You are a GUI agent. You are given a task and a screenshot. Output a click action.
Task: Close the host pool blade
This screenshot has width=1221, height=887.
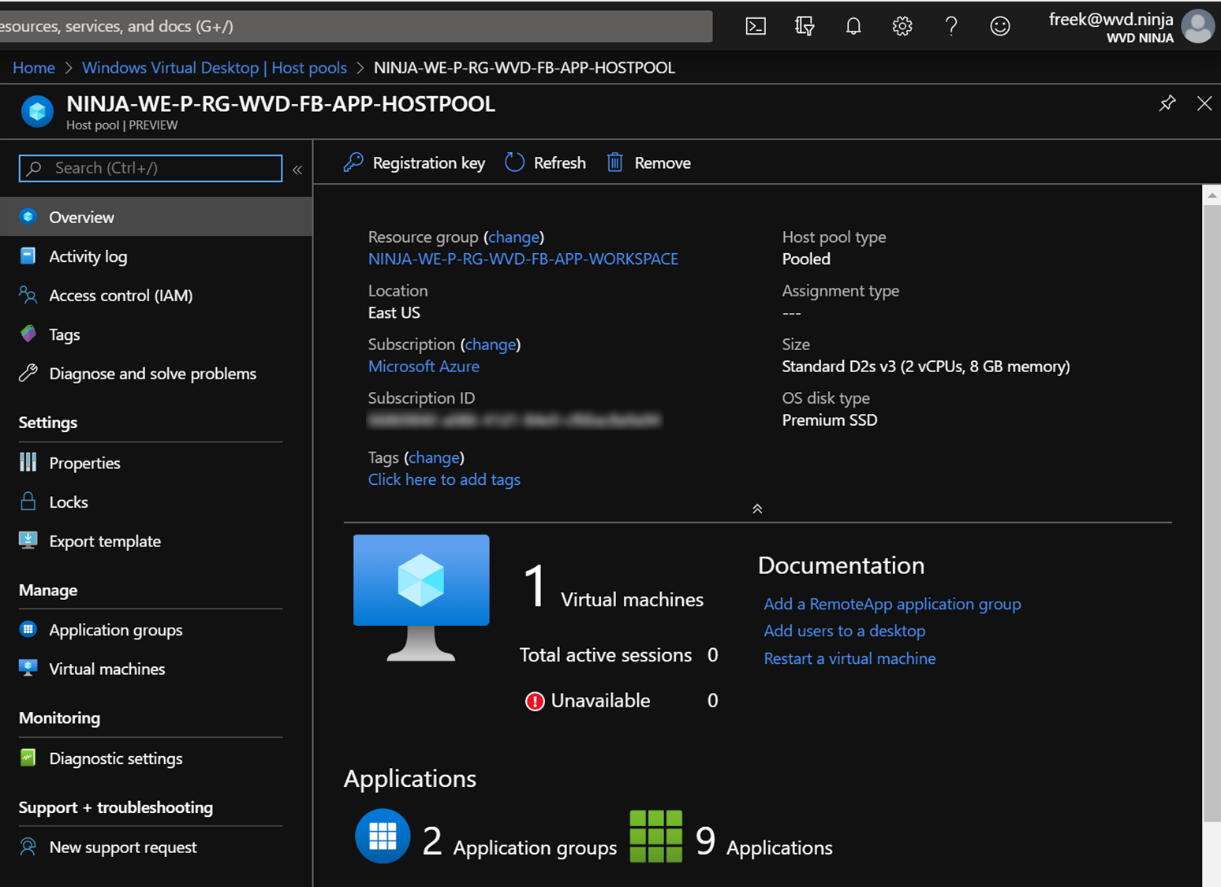pyautogui.click(x=1204, y=103)
